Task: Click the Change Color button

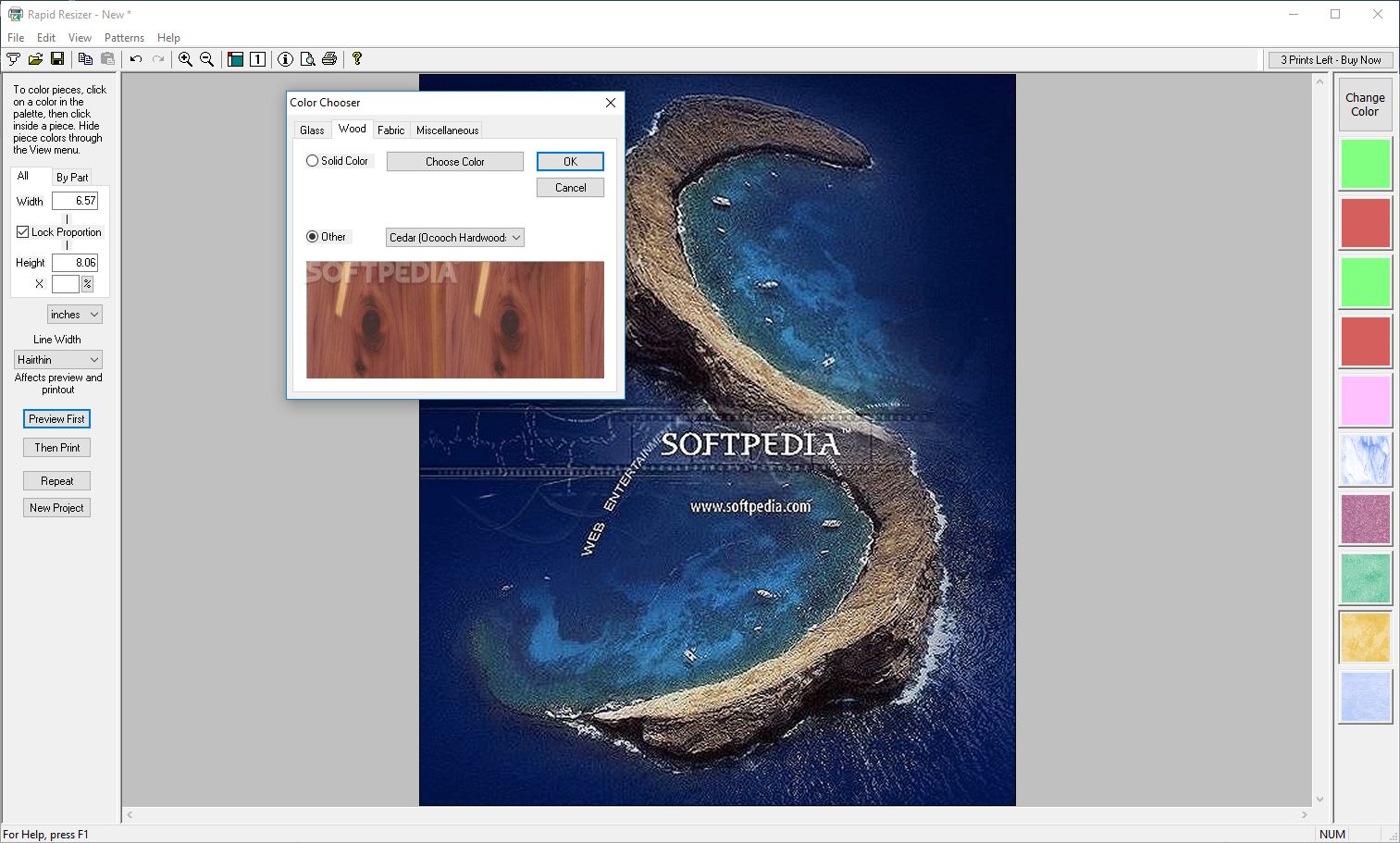Action: click(1365, 105)
